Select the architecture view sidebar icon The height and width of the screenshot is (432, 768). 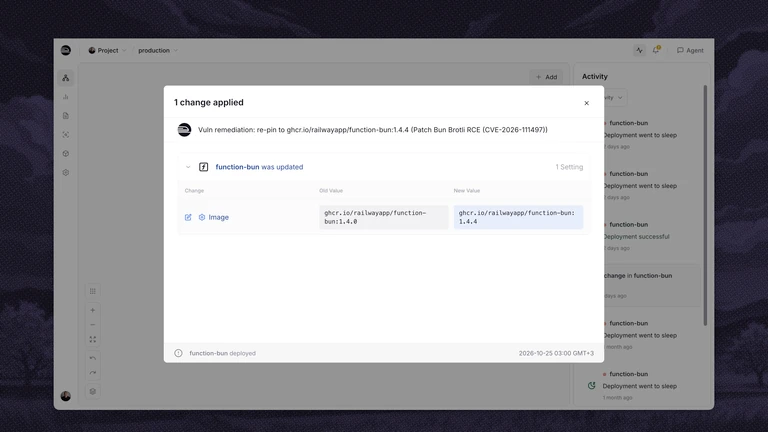(66, 78)
